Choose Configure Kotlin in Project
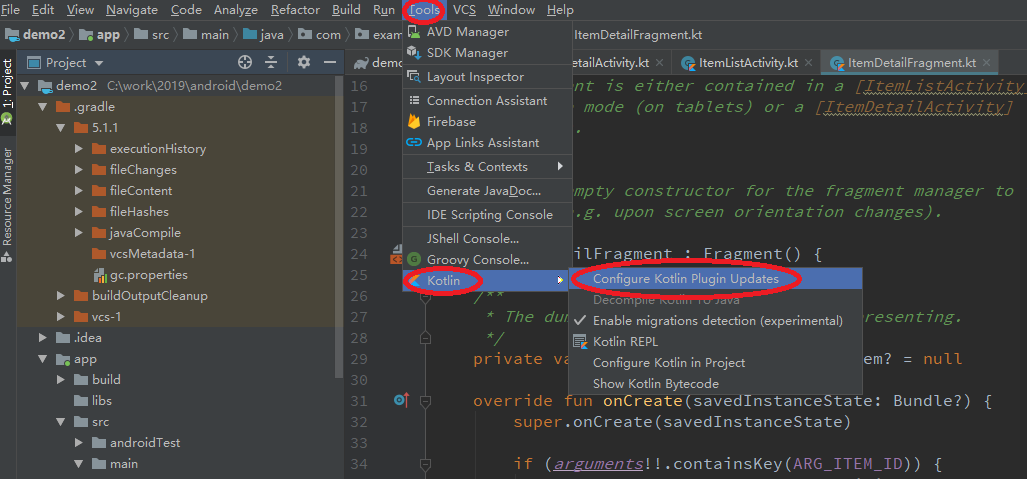1027x479 pixels. [x=715, y=362]
